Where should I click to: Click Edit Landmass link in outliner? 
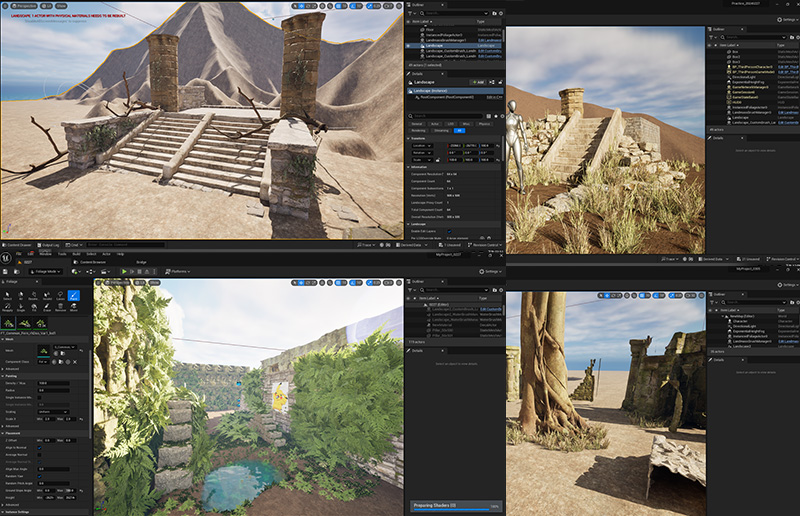[489, 40]
